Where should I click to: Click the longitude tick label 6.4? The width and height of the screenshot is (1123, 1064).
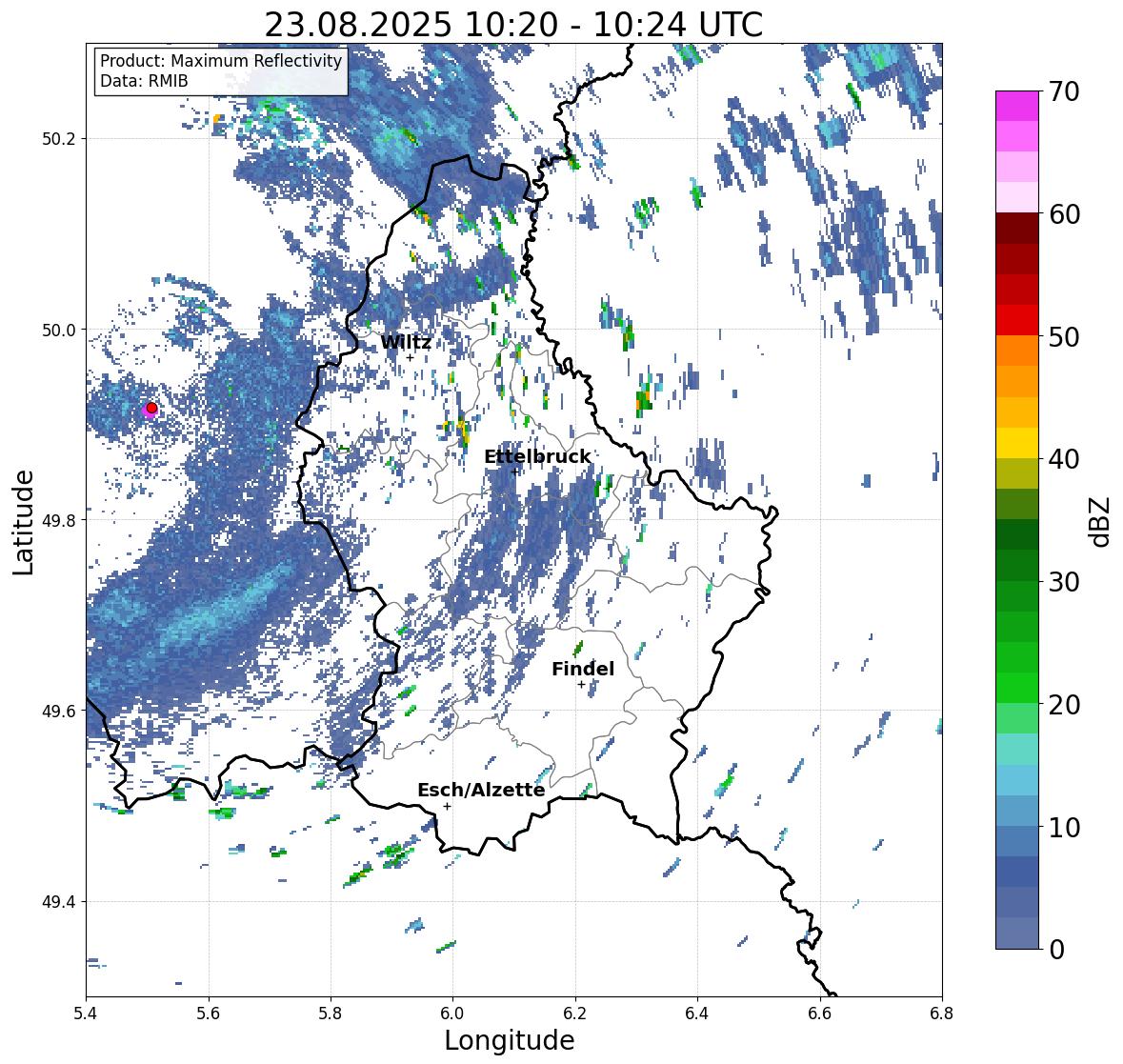pos(697,1014)
